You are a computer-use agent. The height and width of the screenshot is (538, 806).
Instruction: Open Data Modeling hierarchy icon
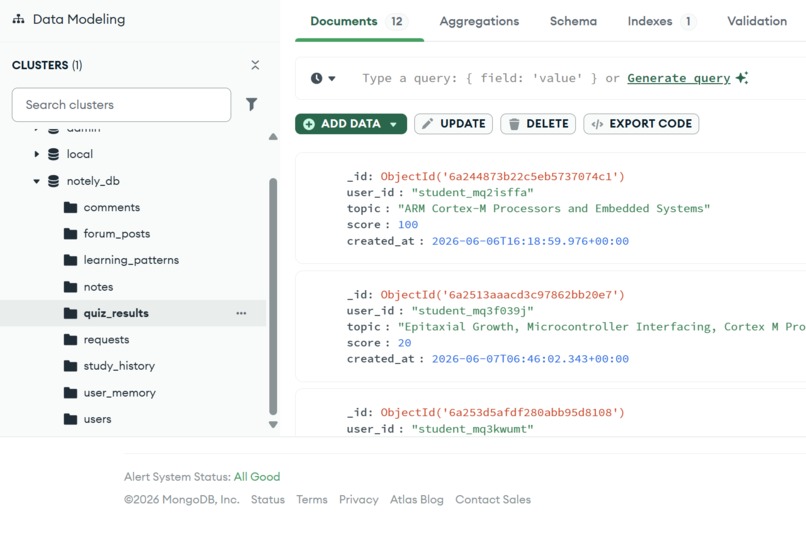(19, 20)
